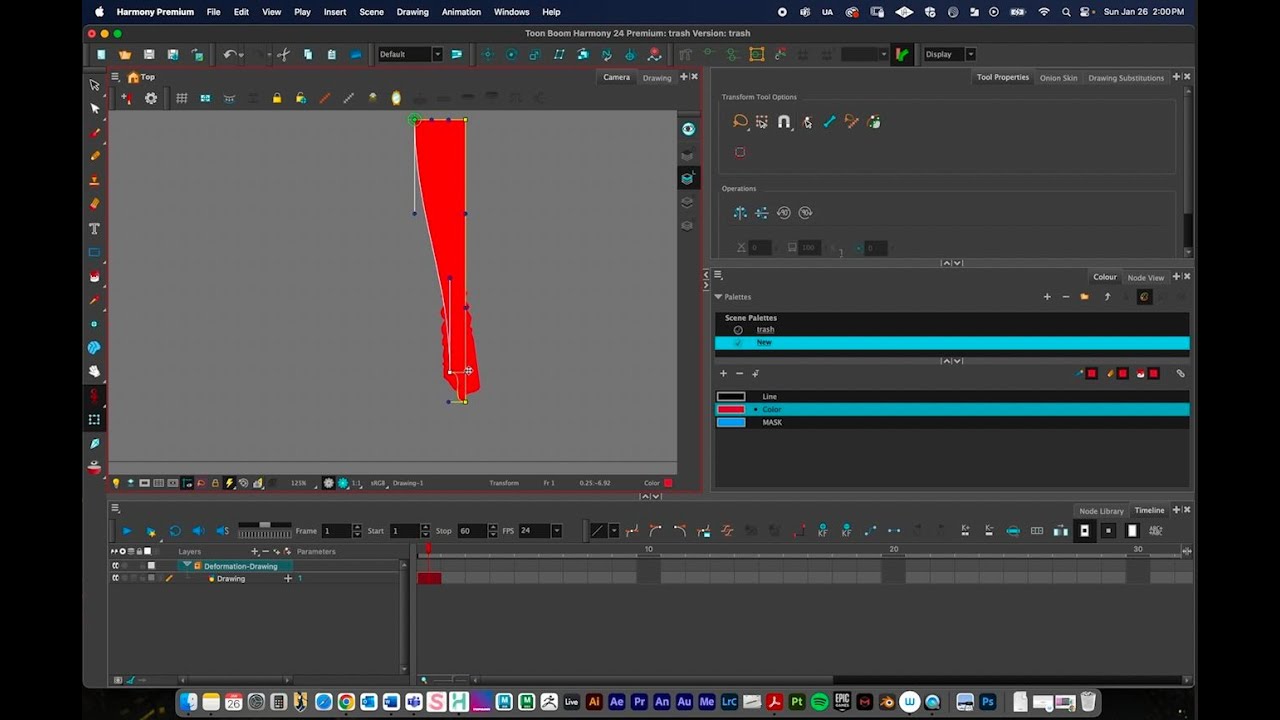
Task: Open the Display dropdown arrow
Action: 970,54
